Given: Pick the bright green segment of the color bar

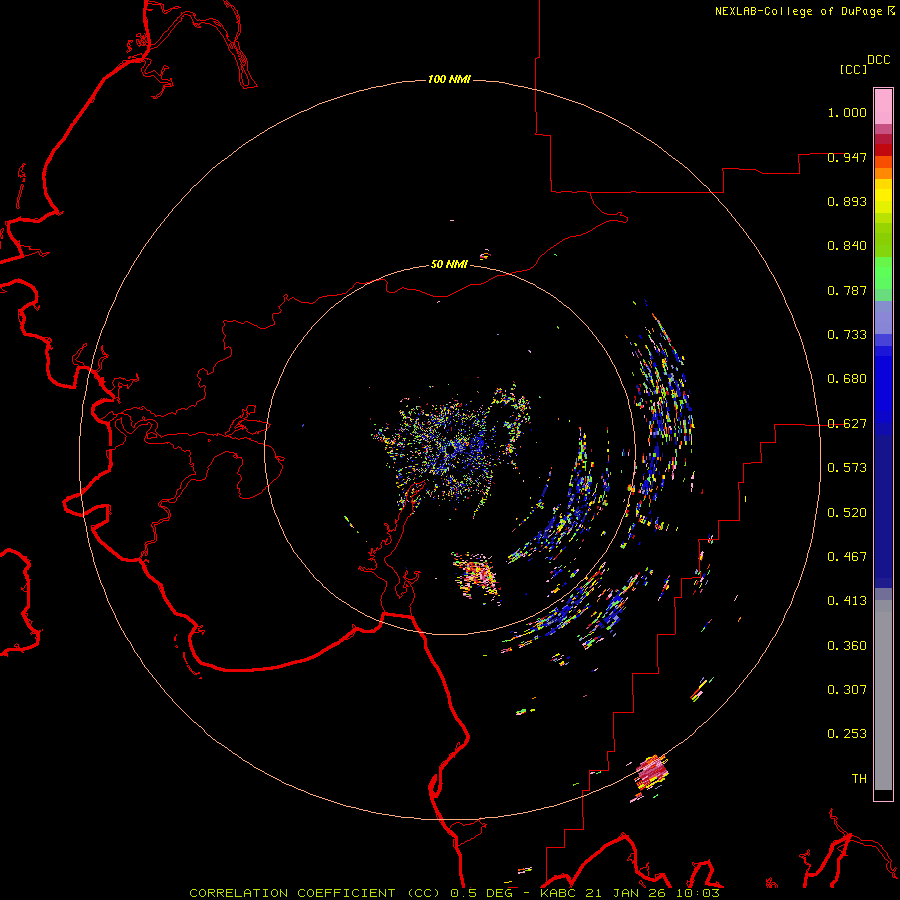Looking at the screenshot, I should tap(883, 273).
